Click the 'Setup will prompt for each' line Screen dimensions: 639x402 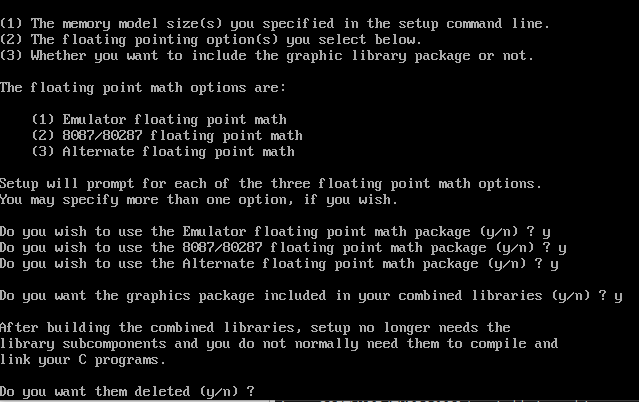[270, 183]
